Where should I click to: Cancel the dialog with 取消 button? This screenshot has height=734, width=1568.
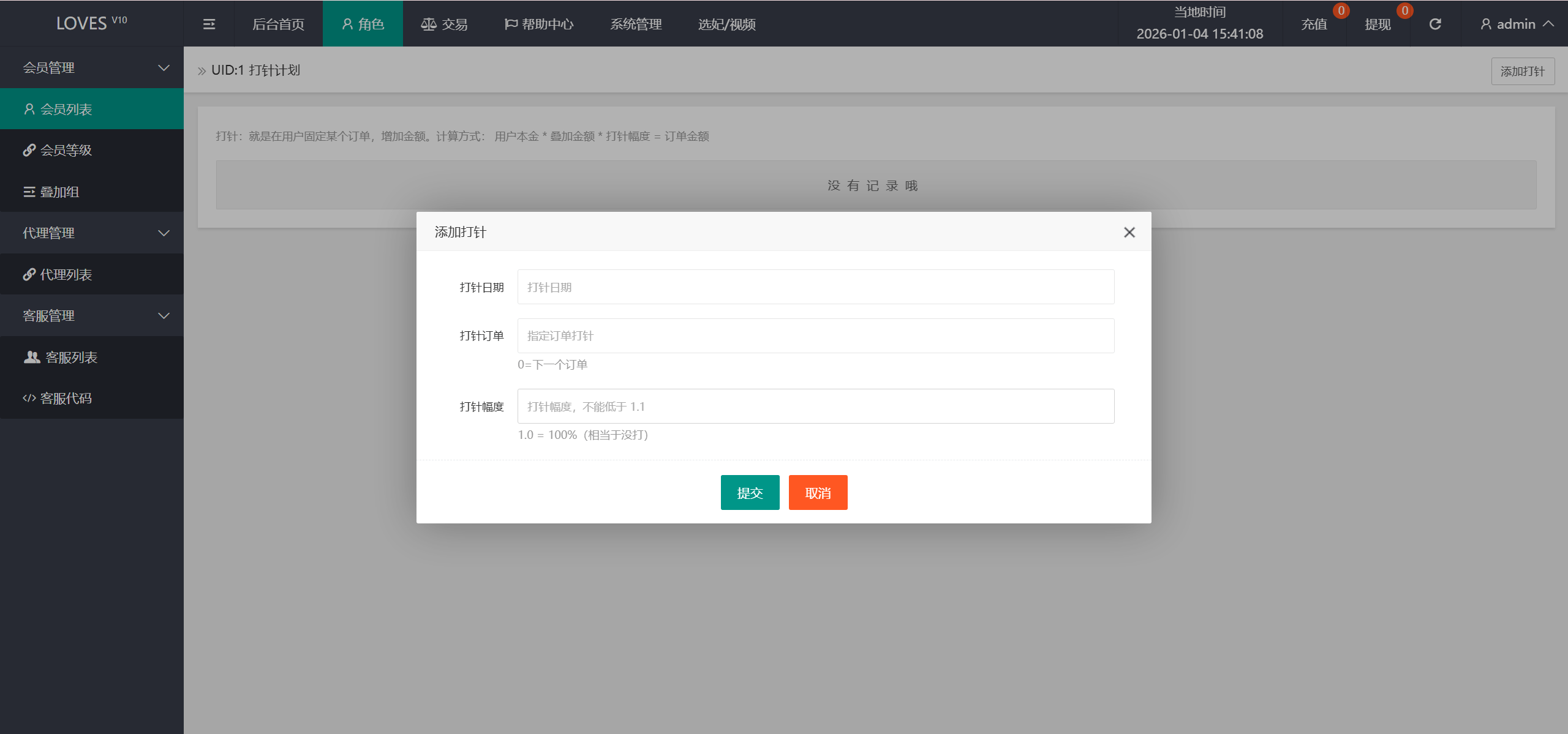(x=818, y=492)
